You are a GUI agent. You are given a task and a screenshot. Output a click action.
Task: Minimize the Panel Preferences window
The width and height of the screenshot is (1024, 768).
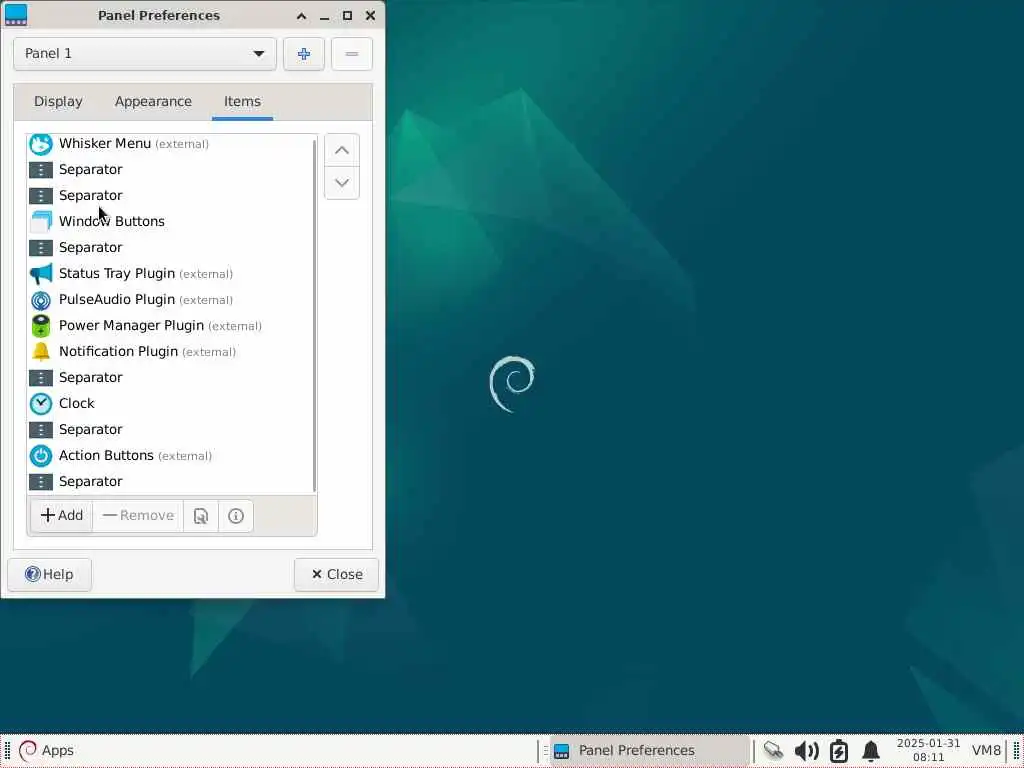point(325,16)
